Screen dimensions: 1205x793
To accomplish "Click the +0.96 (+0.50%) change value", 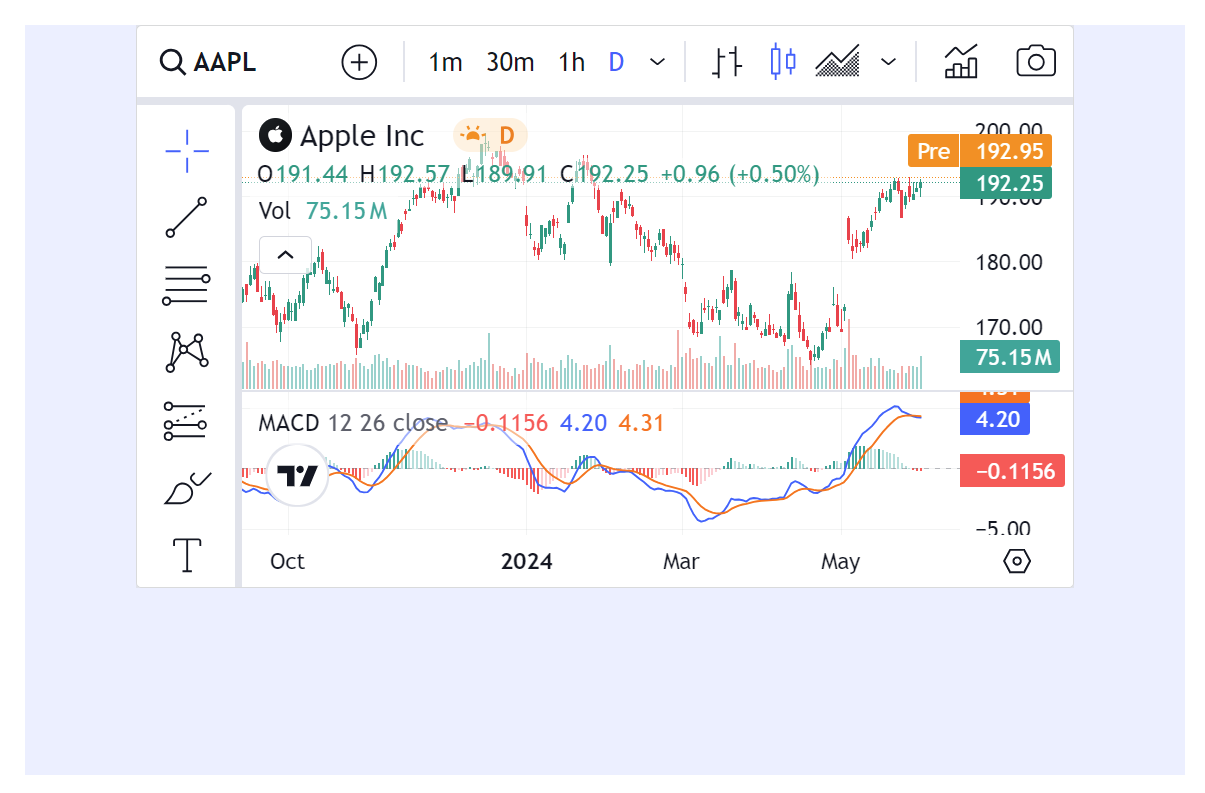I will [x=740, y=175].
